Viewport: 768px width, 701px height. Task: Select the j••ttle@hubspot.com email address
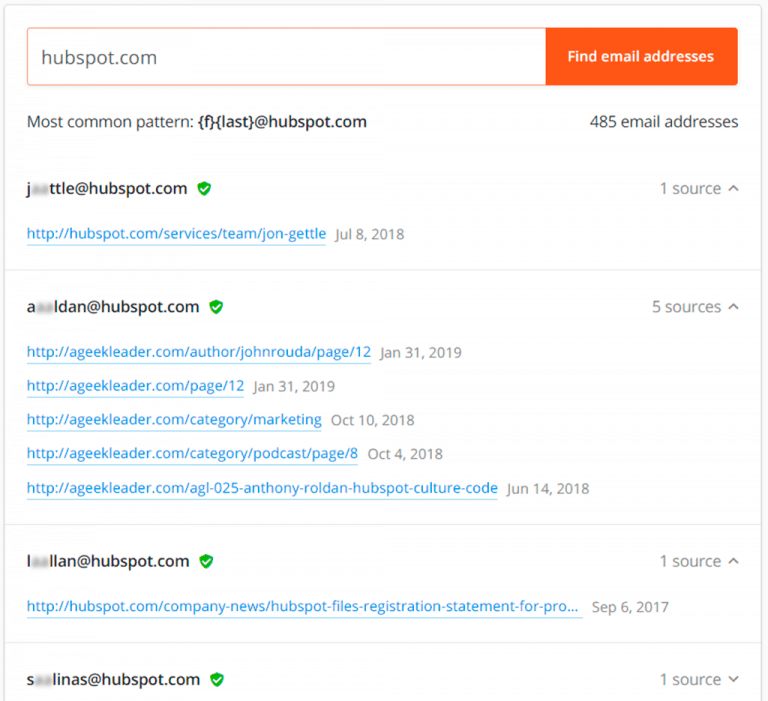(x=107, y=188)
